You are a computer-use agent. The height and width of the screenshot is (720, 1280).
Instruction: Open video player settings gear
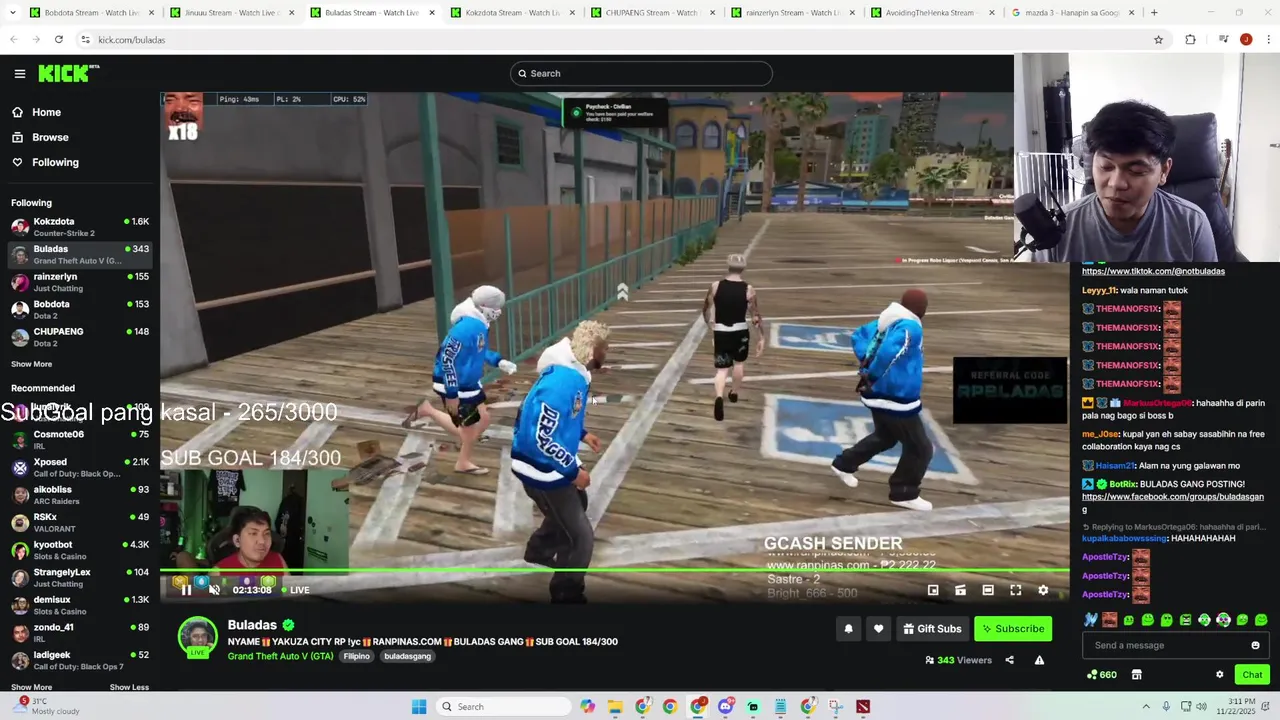click(x=1043, y=590)
